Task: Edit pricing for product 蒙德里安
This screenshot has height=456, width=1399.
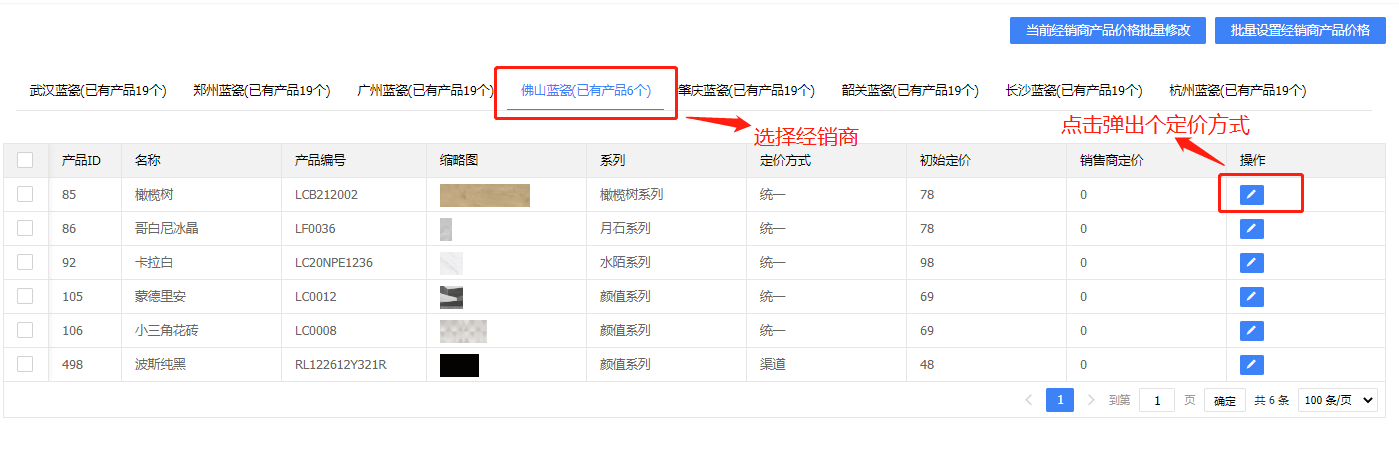Action: [1251, 297]
